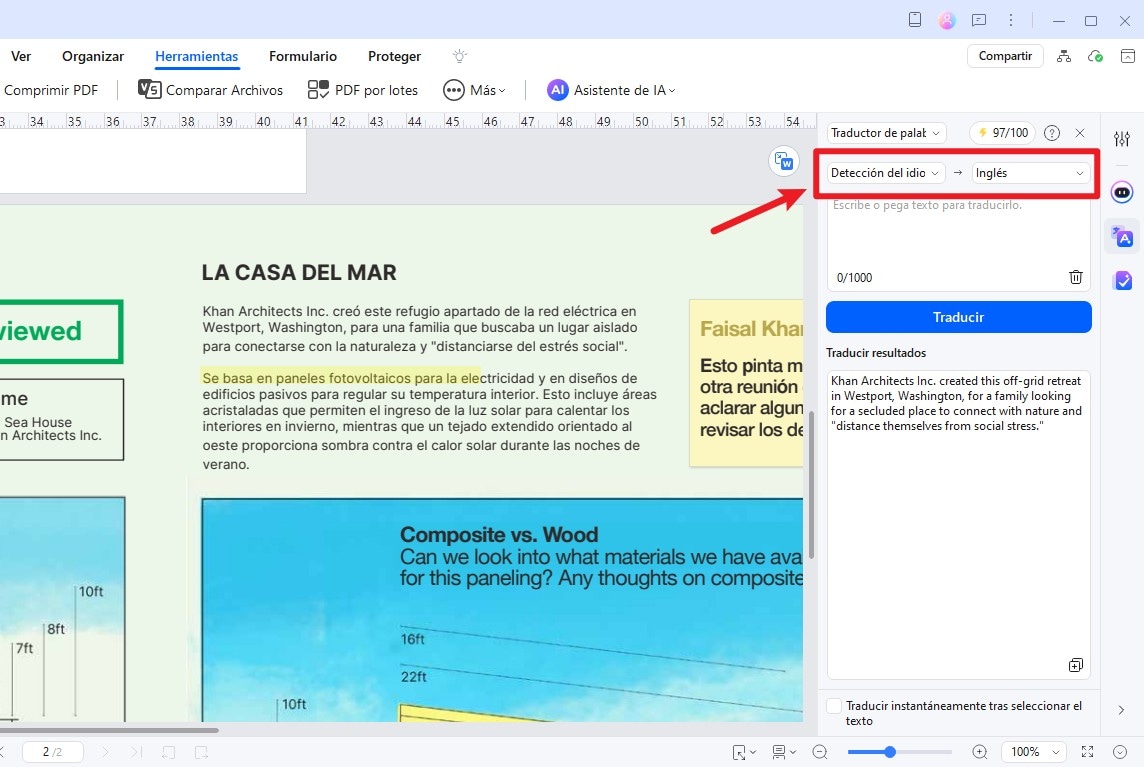The width and height of the screenshot is (1144, 767).
Task: Open the Organizar tab
Action: 93,56
